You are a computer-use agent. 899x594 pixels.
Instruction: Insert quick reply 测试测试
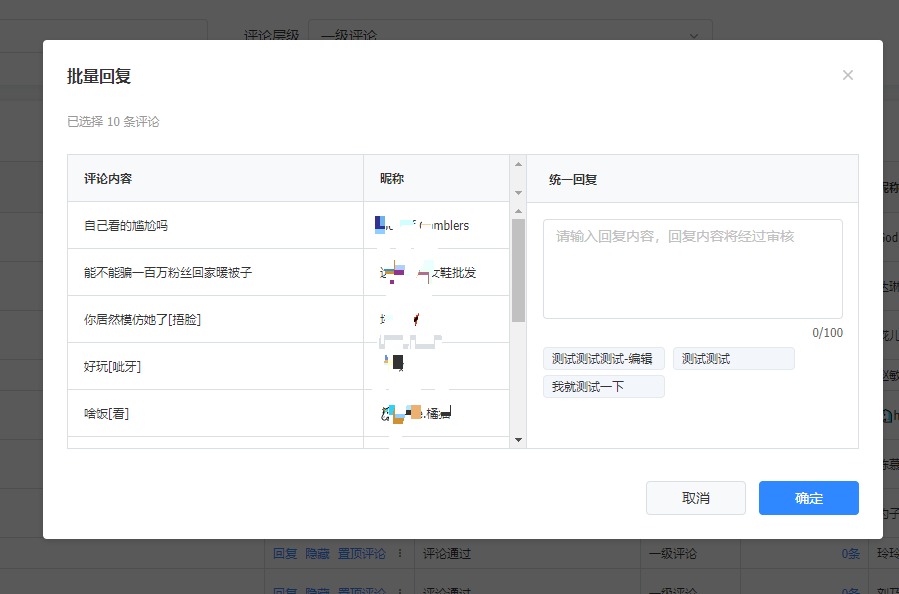coord(733,358)
